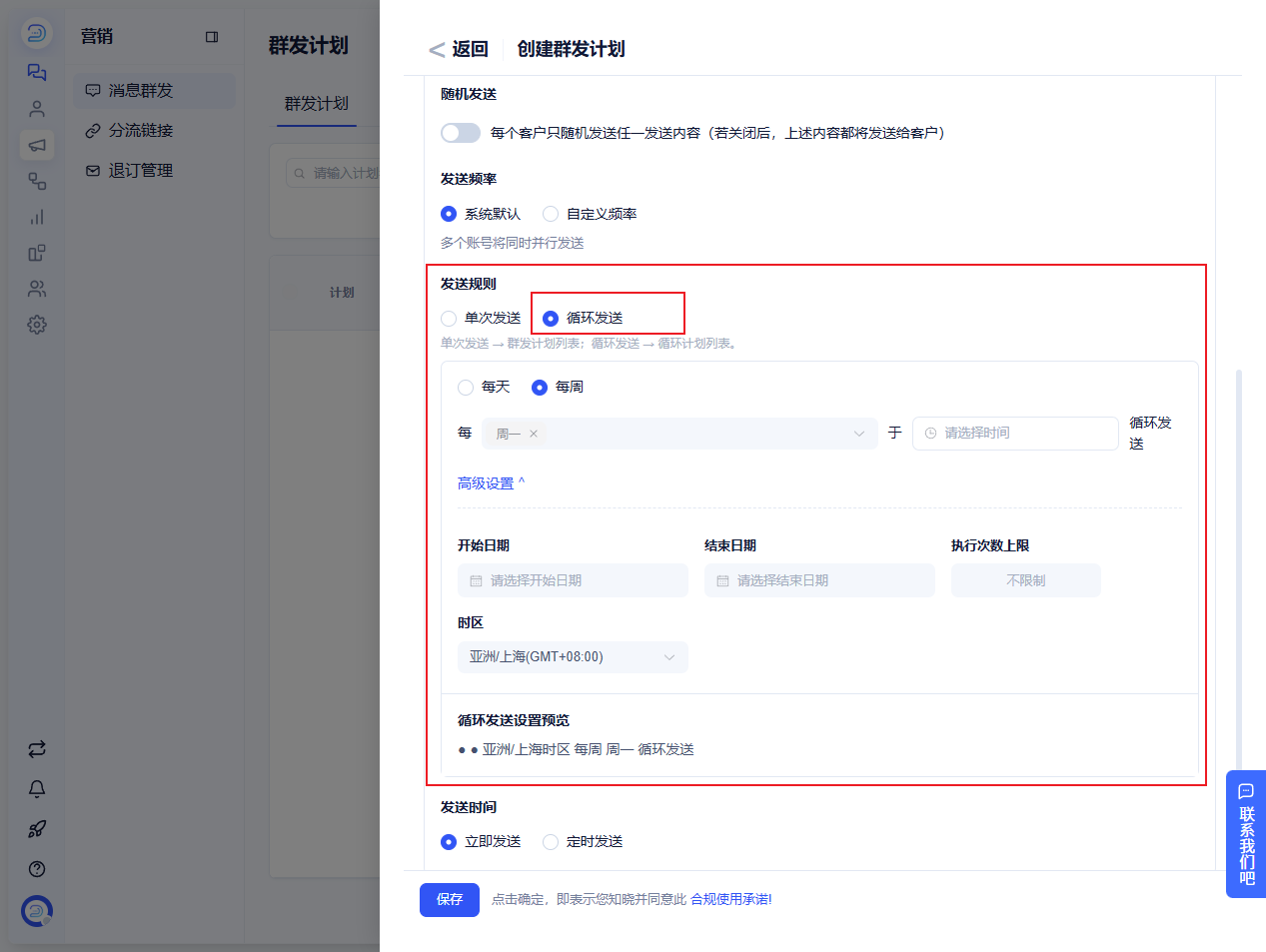1266x952 pixels.
Task: Open the user avatar at sidebar bottom
Action: tap(37, 911)
